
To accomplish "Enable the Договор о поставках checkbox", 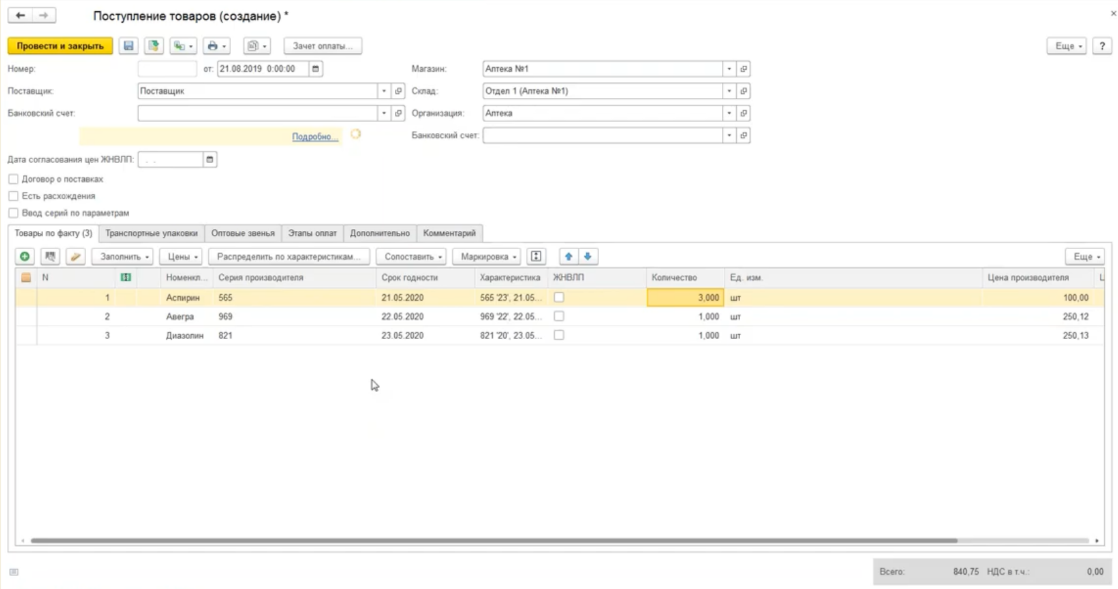I will [x=13, y=179].
